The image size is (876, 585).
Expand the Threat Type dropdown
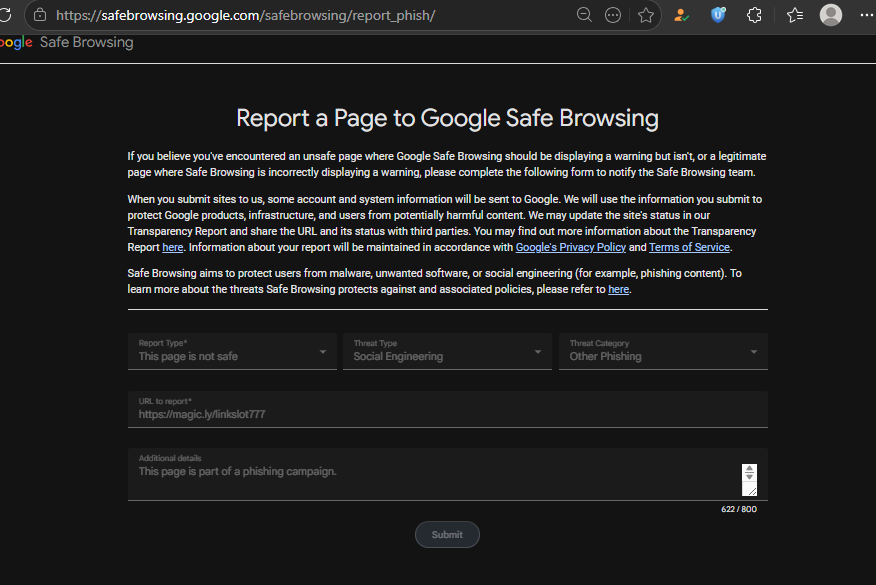pos(447,351)
